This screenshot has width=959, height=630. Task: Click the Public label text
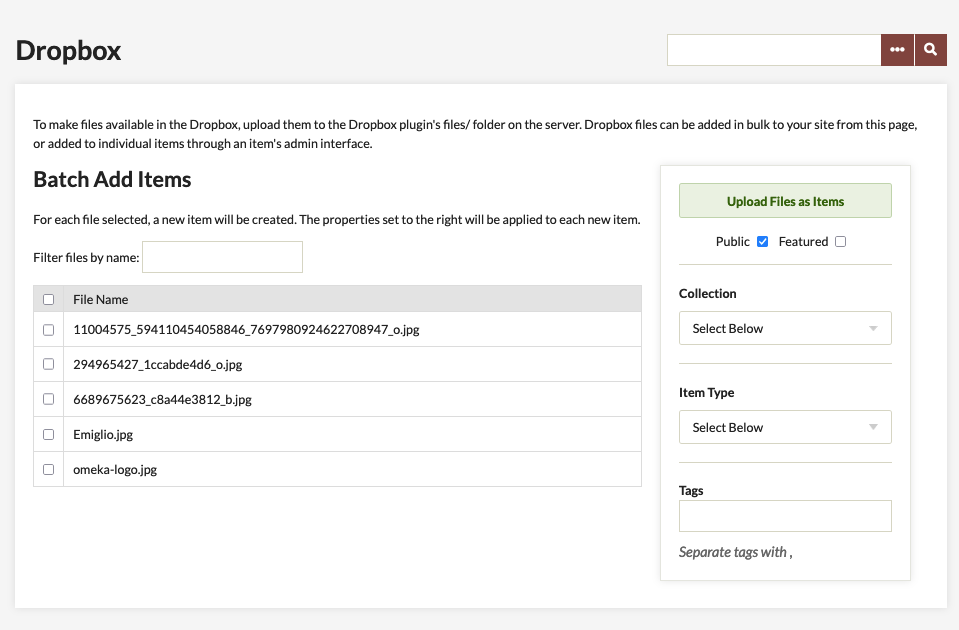tap(733, 242)
